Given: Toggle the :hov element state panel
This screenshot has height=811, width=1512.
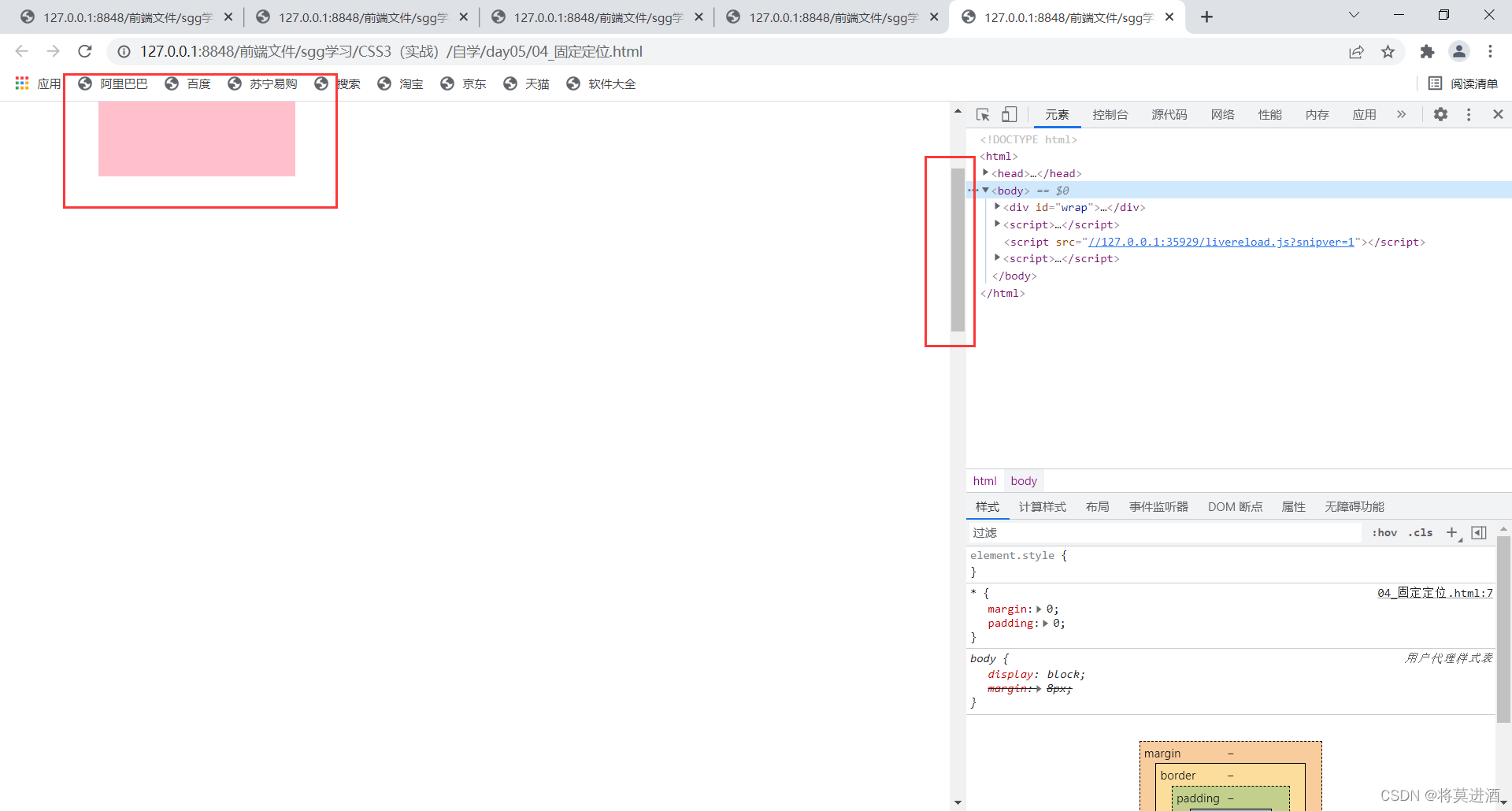Looking at the screenshot, I should 1384,533.
